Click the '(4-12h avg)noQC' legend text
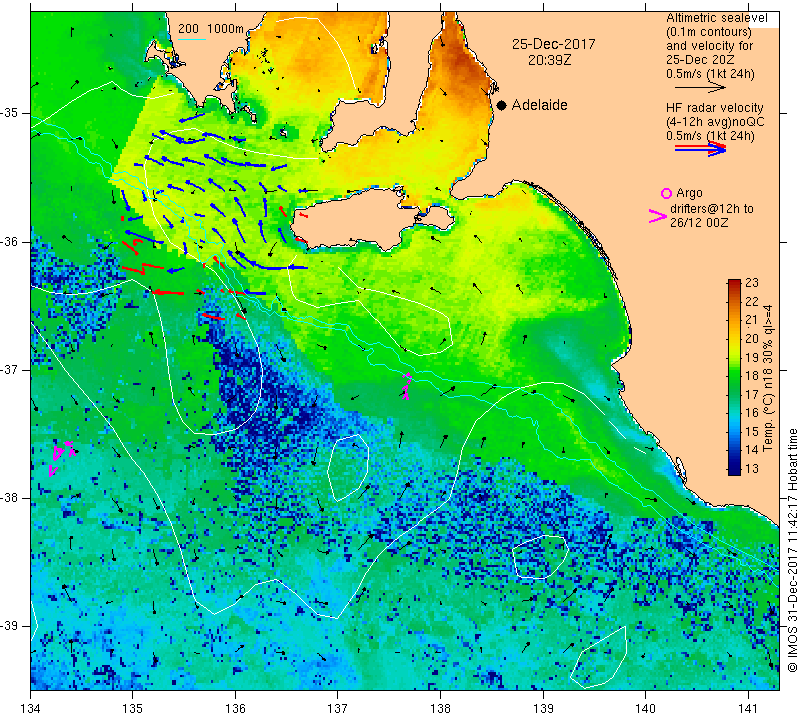 tap(715, 122)
